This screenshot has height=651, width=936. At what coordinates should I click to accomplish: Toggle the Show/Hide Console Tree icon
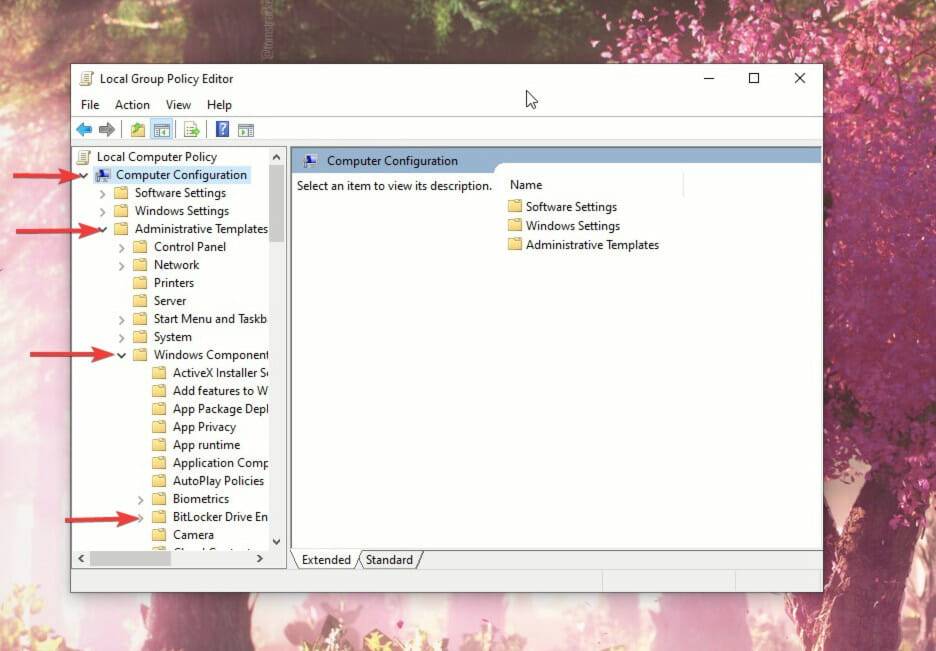click(161, 128)
